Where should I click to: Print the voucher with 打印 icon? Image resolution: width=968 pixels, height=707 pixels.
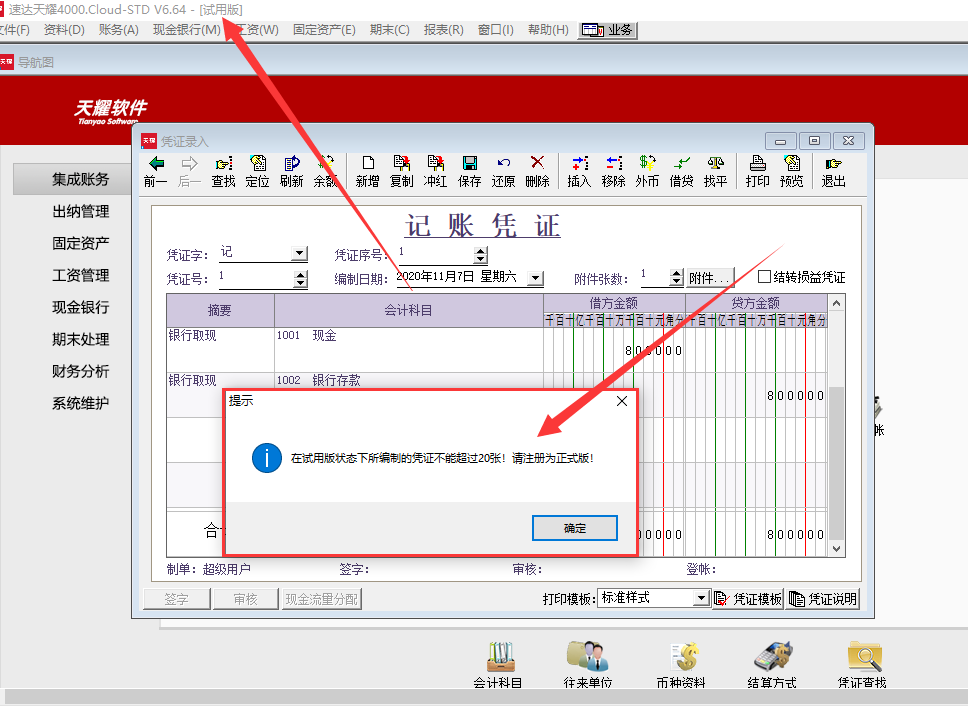coord(757,172)
